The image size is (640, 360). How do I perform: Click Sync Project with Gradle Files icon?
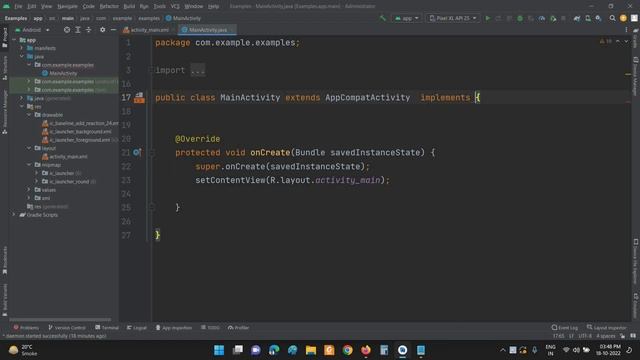click(577, 18)
